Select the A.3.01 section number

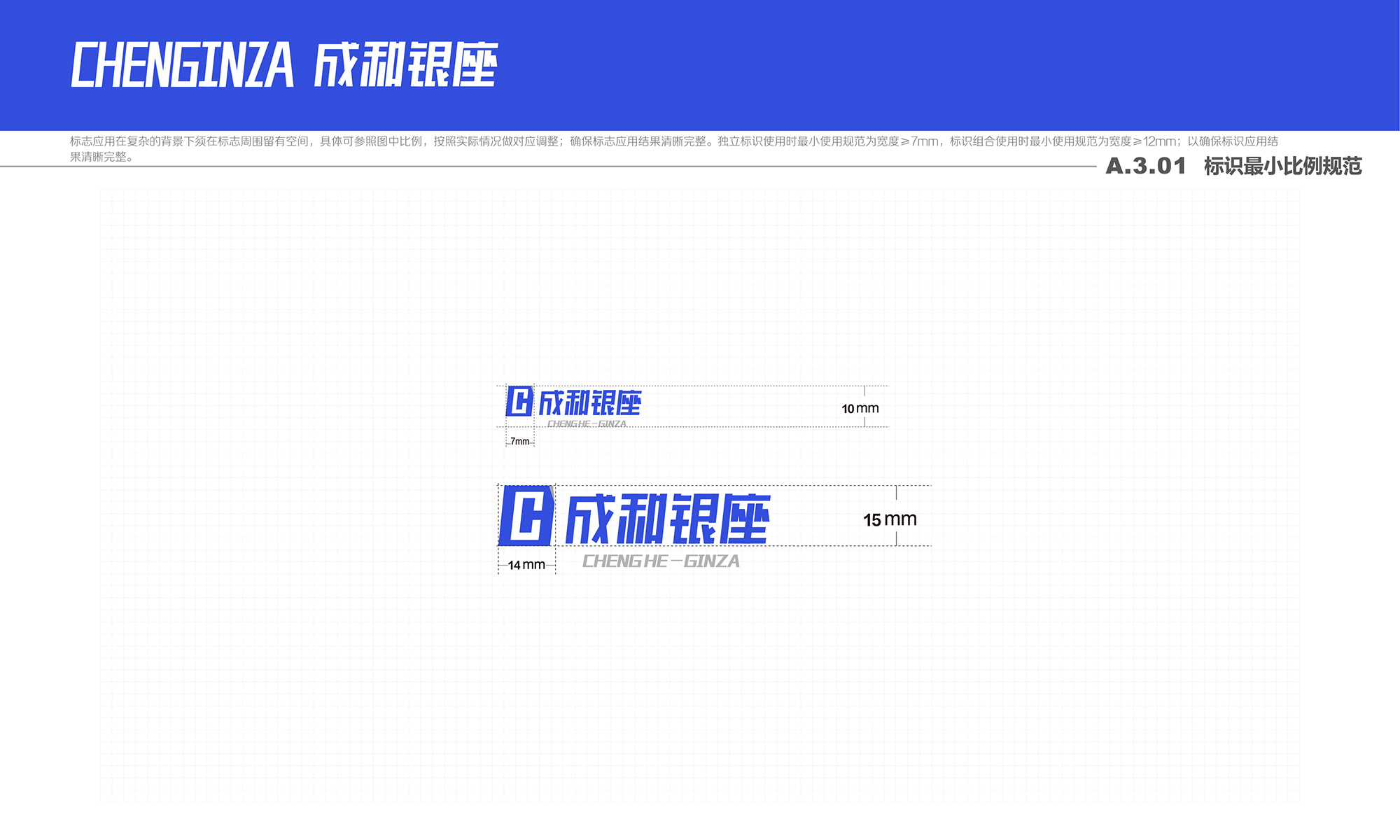click(1146, 167)
